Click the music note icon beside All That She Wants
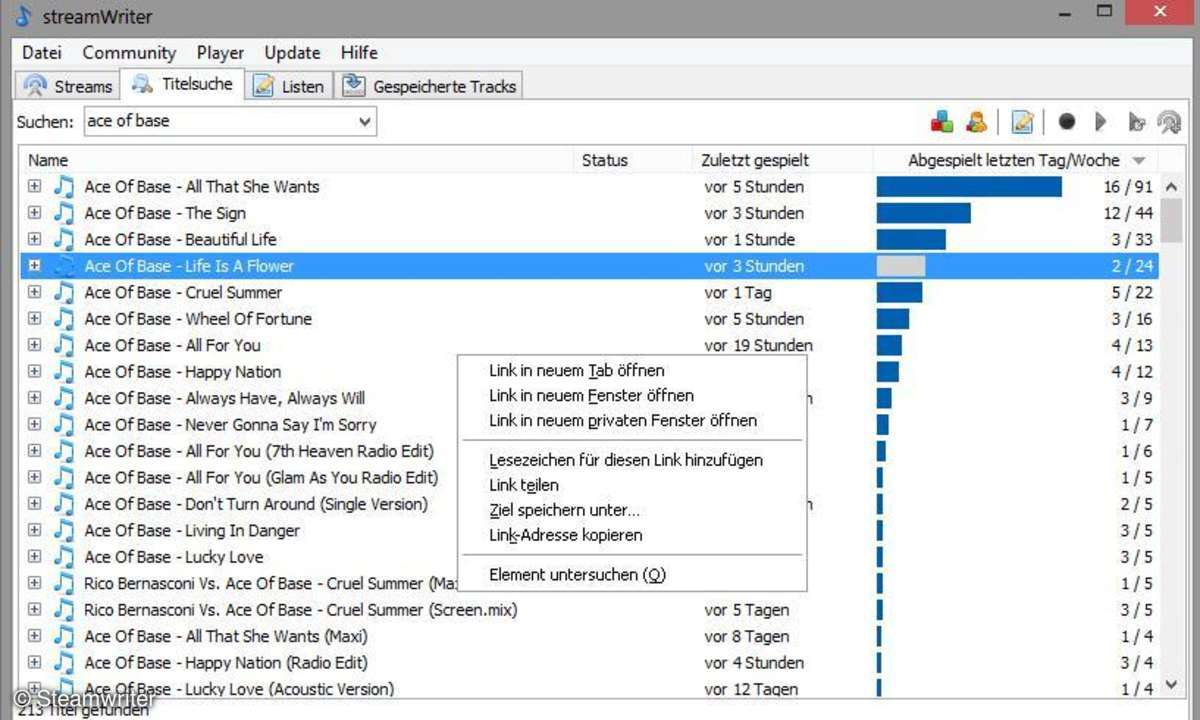The height and width of the screenshot is (720, 1200). click(x=64, y=186)
